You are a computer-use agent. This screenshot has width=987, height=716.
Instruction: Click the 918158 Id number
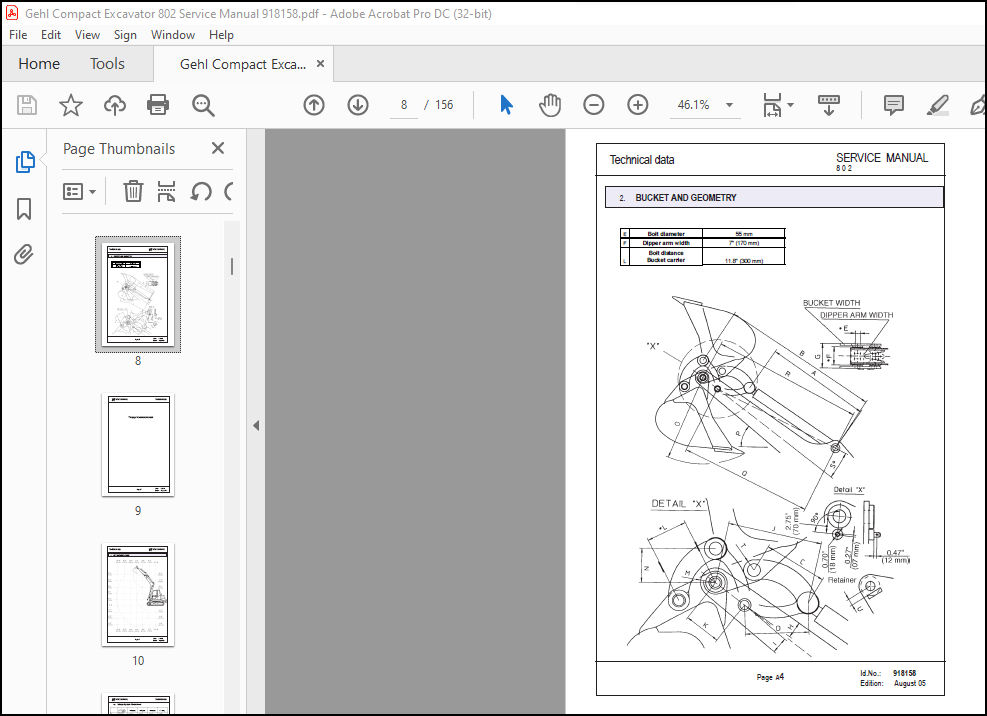pyautogui.click(x=905, y=673)
